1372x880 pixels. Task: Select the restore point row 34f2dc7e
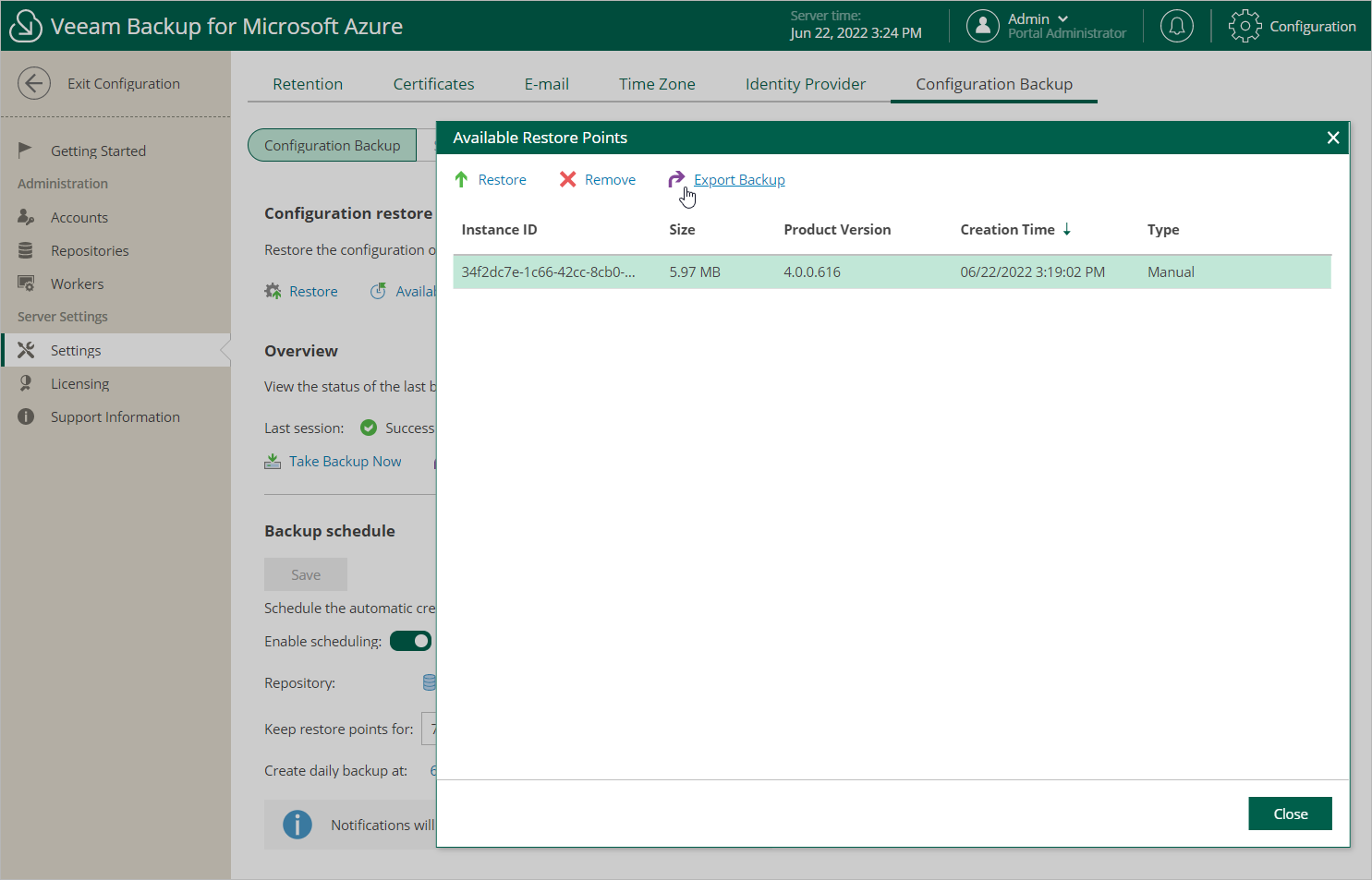coord(892,271)
